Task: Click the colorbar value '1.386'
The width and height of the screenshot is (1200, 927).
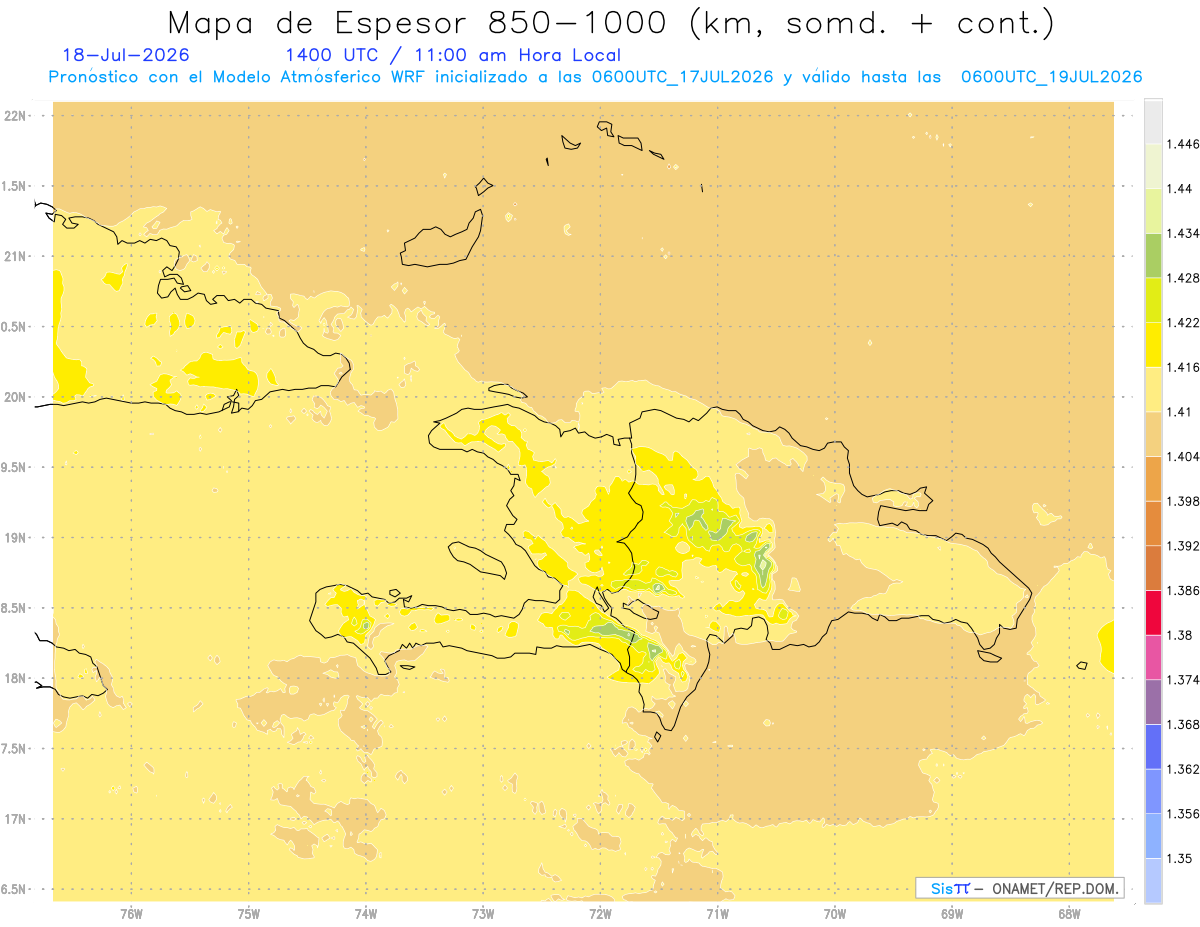Action: tap(1183, 590)
